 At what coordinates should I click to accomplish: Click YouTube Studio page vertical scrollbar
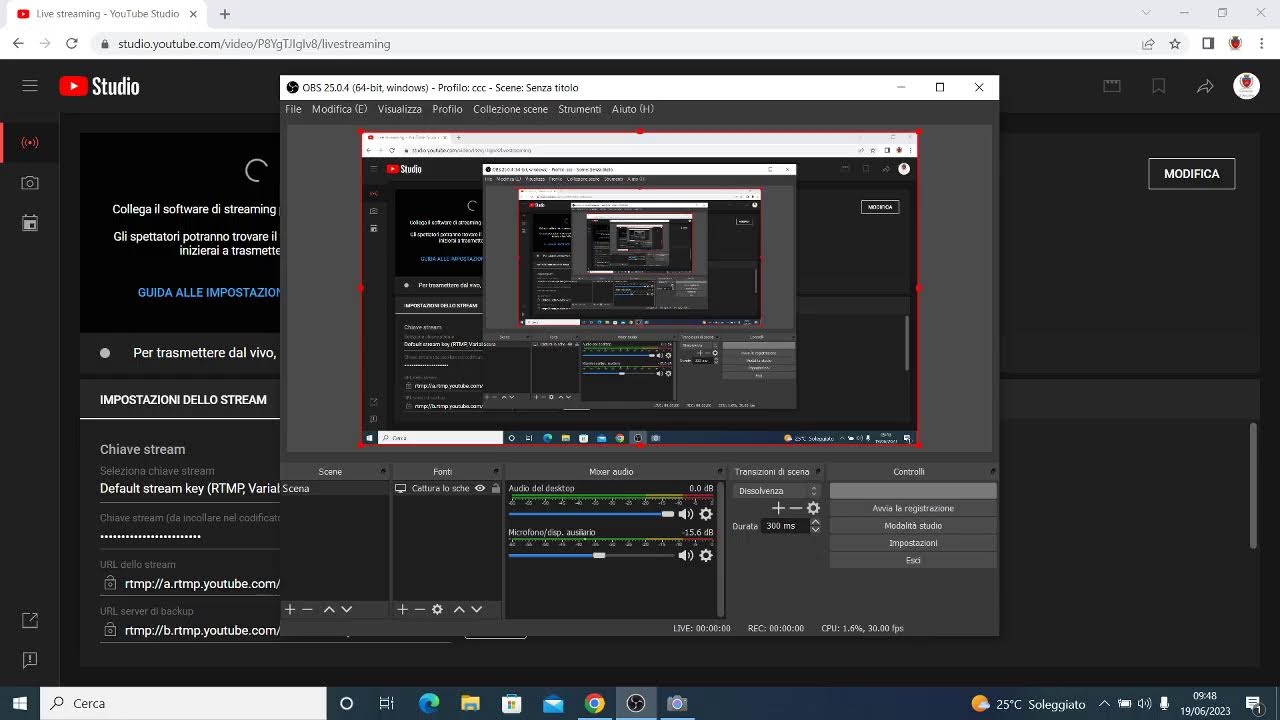1253,486
